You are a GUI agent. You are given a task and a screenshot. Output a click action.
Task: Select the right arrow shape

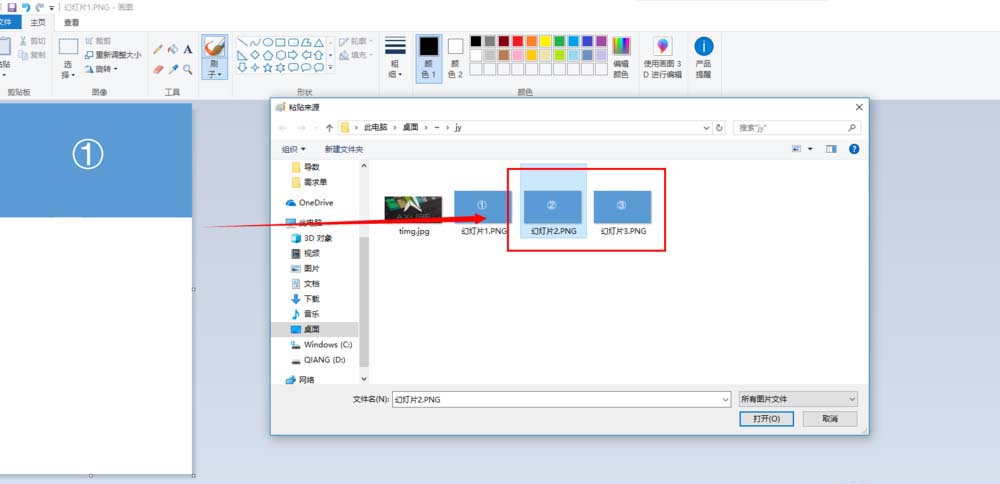293,55
